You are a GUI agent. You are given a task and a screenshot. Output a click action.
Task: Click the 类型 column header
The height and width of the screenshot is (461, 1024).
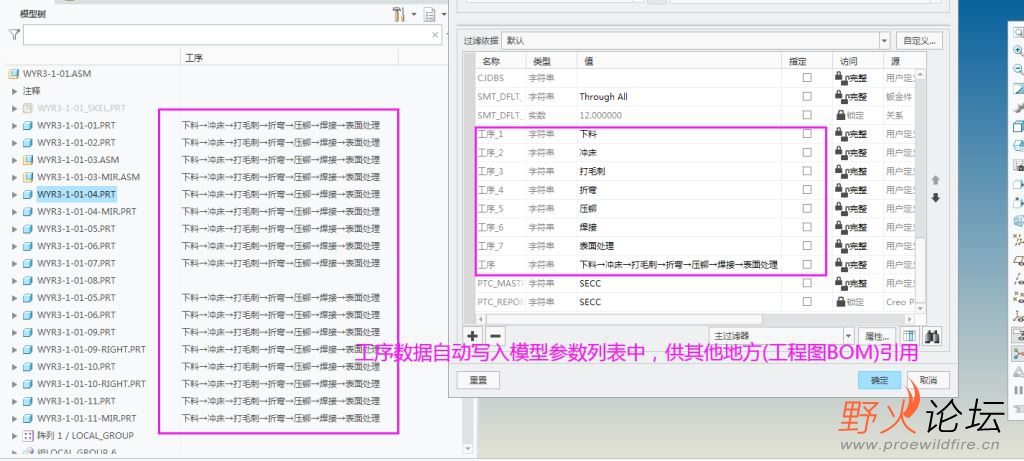pyautogui.click(x=551, y=61)
